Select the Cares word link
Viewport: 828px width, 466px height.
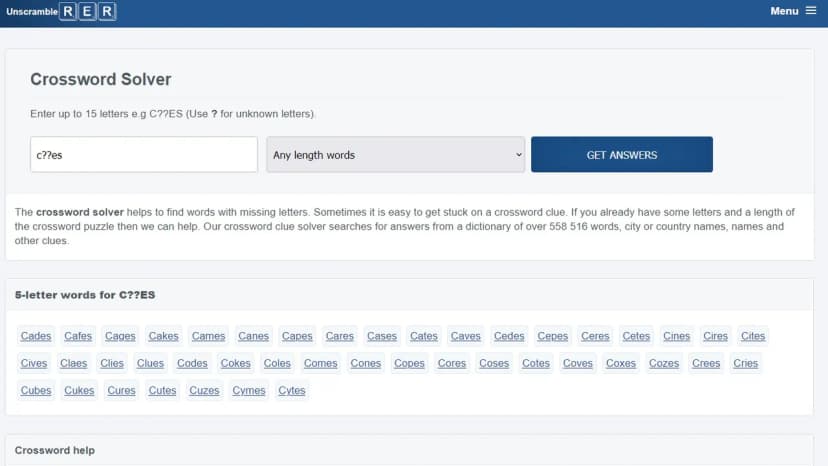click(340, 336)
